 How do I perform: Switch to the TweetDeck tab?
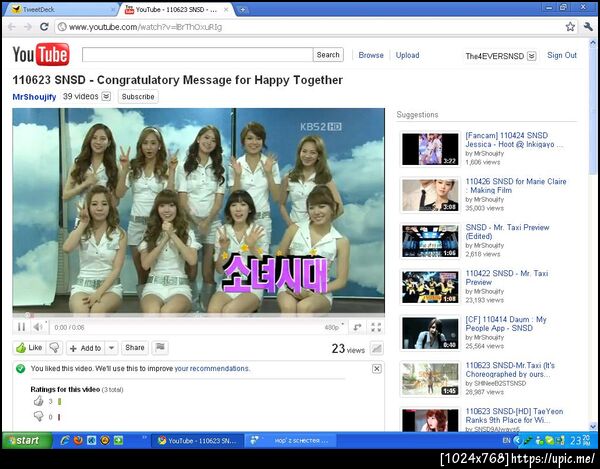click(x=61, y=10)
